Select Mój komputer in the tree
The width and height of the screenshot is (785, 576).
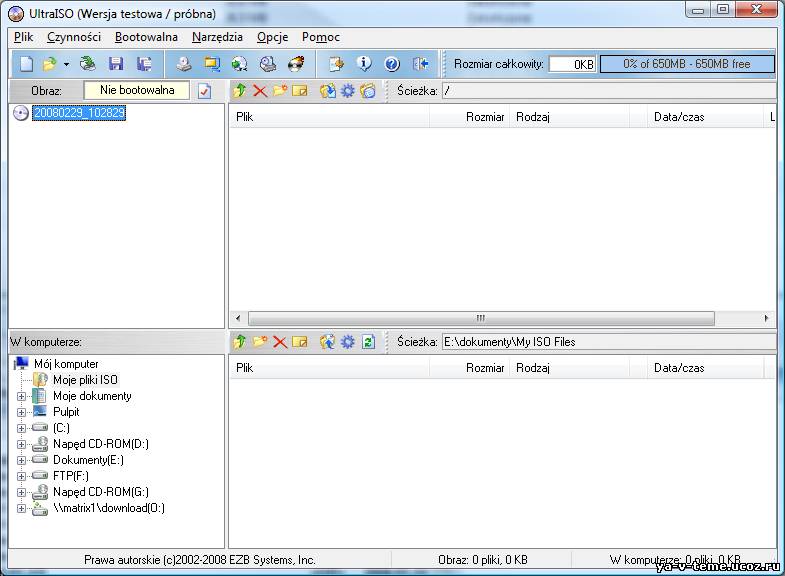66,364
